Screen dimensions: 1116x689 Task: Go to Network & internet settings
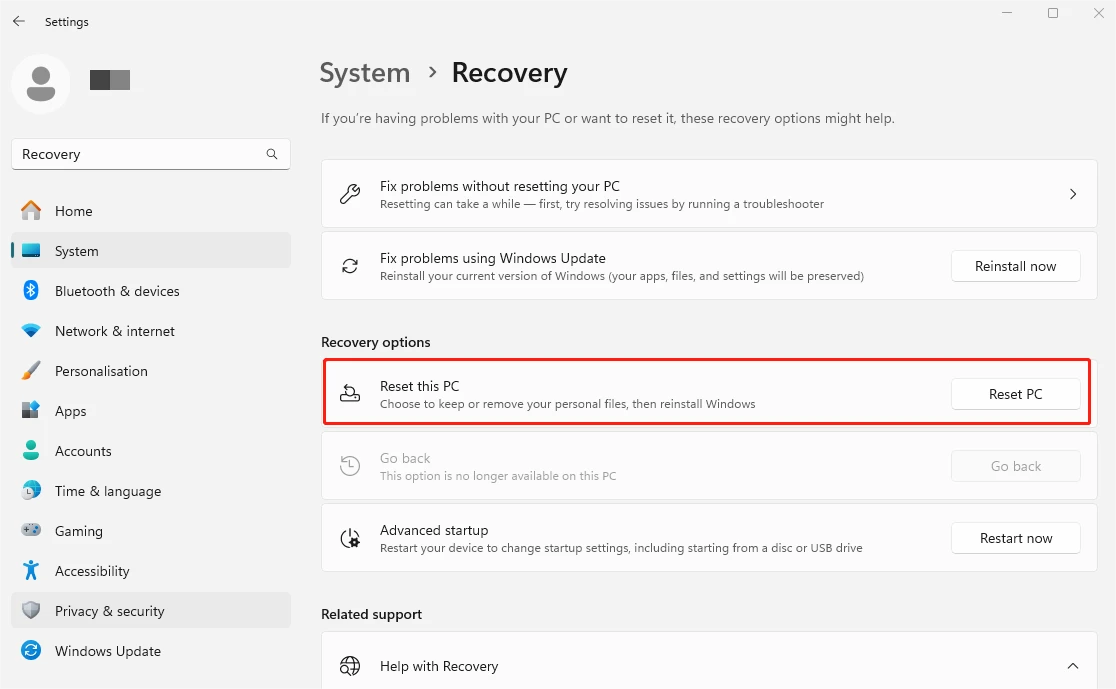[151, 331]
